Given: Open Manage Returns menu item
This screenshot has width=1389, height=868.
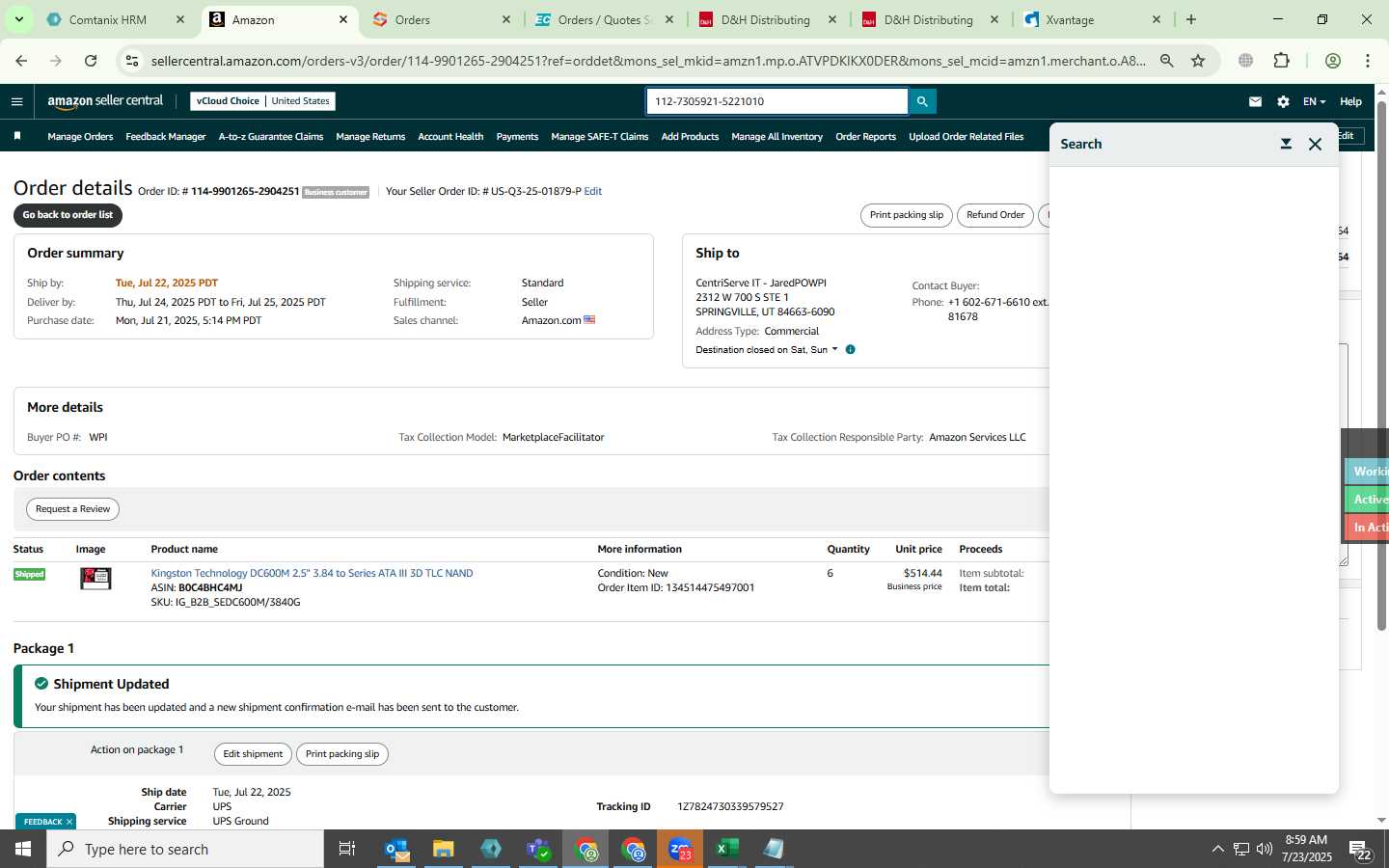Looking at the screenshot, I should pos(370,137).
